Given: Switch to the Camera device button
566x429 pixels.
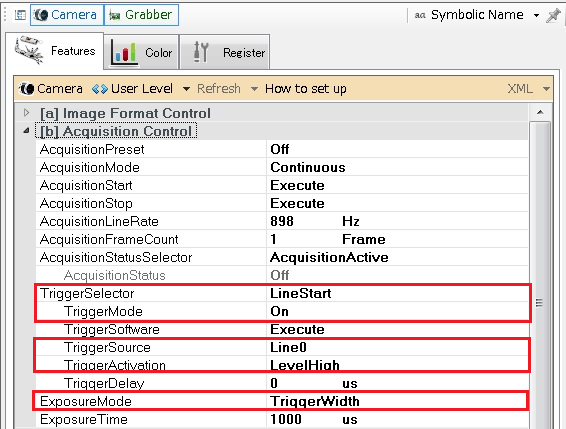Looking at the screenshot, I should pos(67,15).
